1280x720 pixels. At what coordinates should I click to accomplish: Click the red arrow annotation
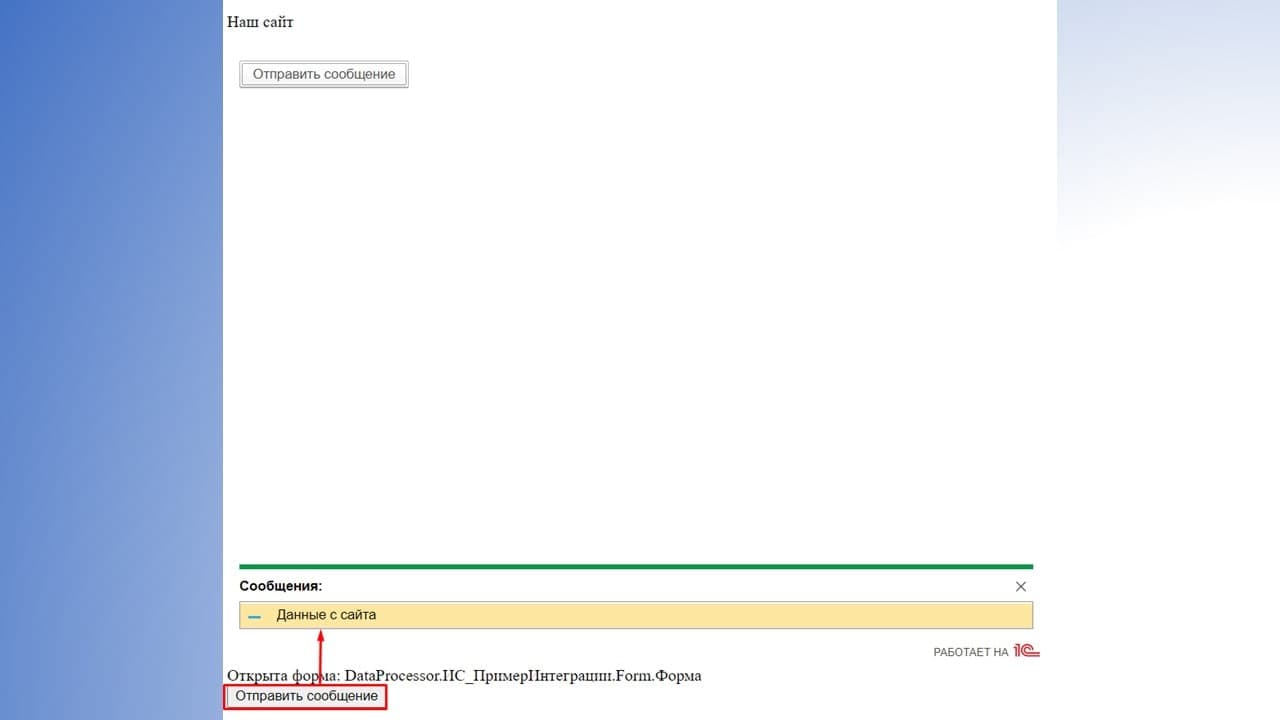pyautogui.click(x=320, y=656)
